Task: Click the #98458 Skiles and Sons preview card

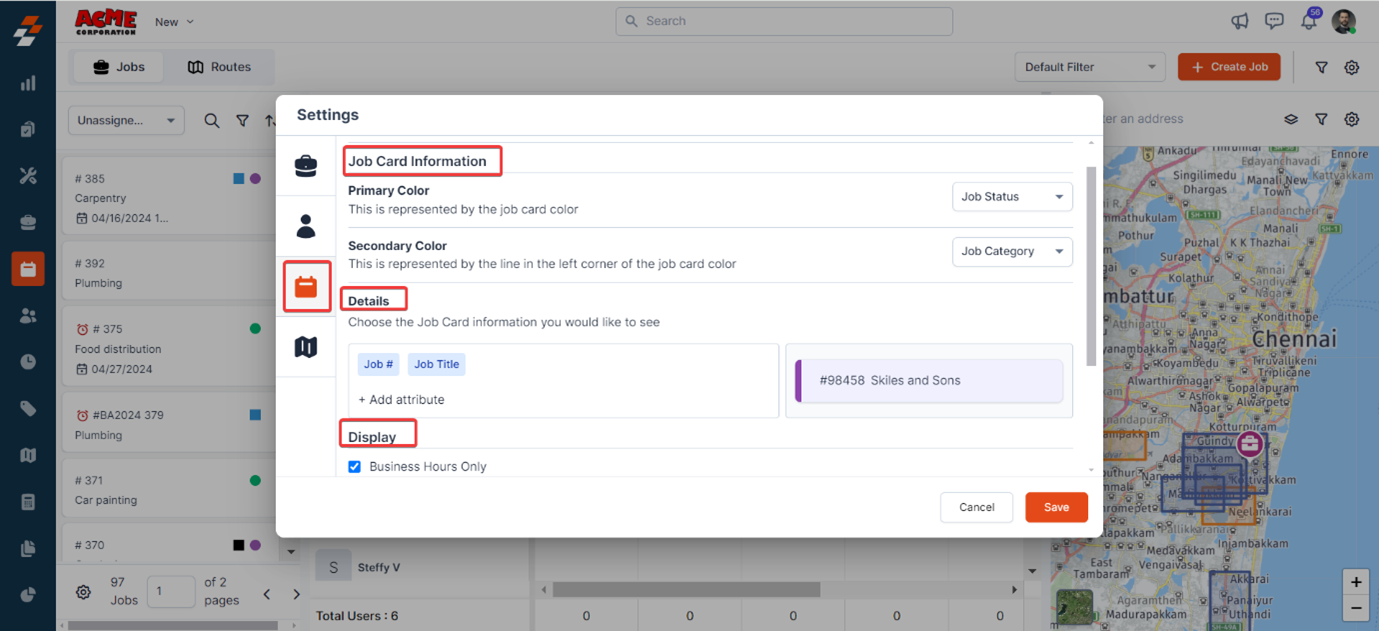Action: 929,381
